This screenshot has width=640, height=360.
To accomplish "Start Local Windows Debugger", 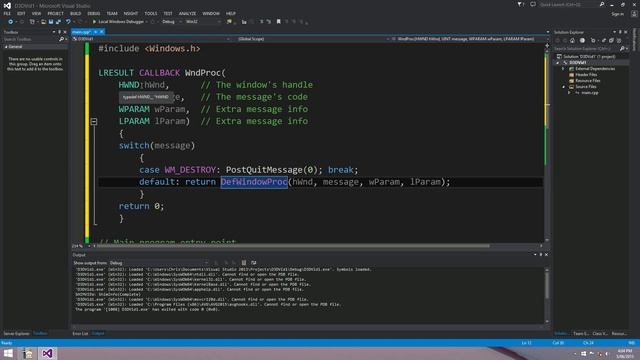I will tap(118, 22).
